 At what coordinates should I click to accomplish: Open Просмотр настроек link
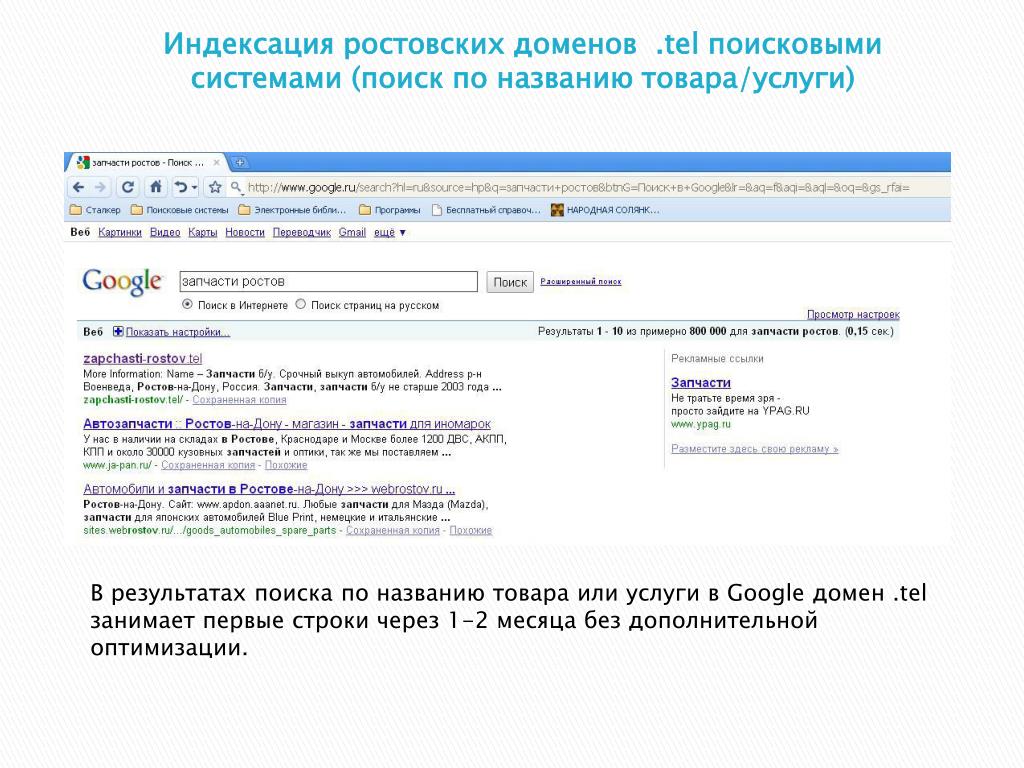[x=853, y=314]
